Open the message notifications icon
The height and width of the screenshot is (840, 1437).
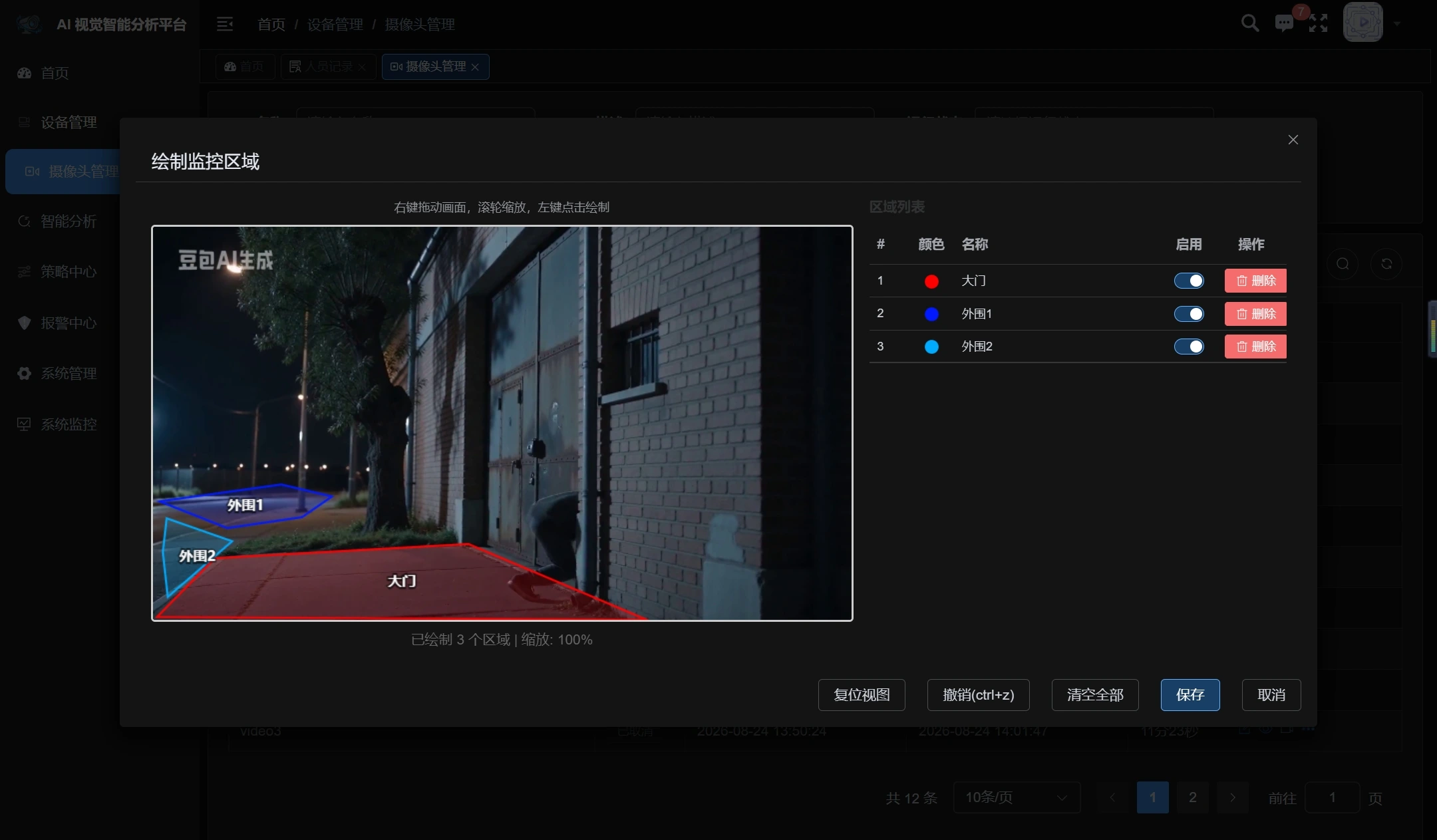[1284, 23]
